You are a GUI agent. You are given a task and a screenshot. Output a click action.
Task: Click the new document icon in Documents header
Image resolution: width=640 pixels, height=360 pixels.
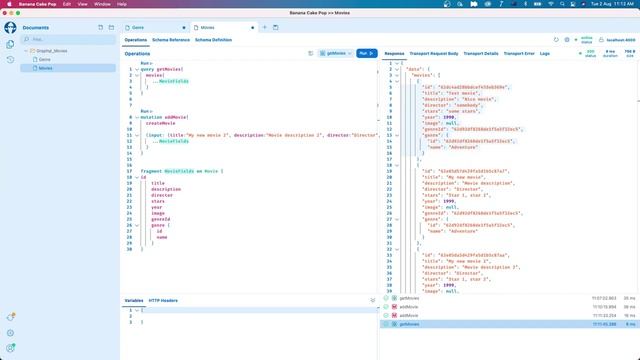100,27
